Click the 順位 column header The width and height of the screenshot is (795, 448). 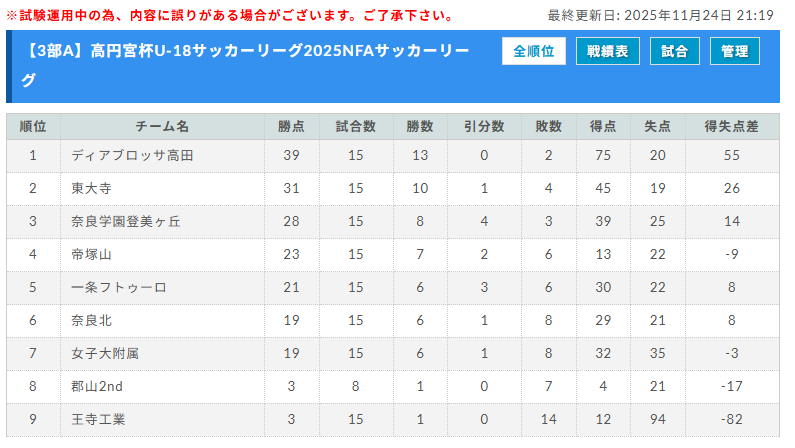(33, 127)
